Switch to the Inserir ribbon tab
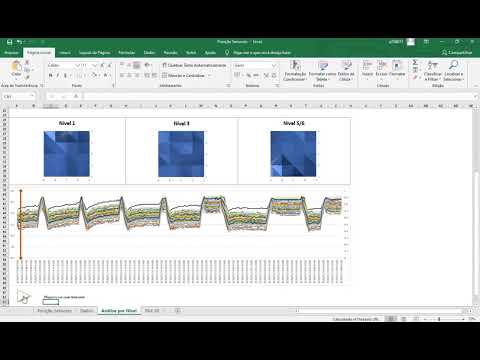 pos(65,53)
